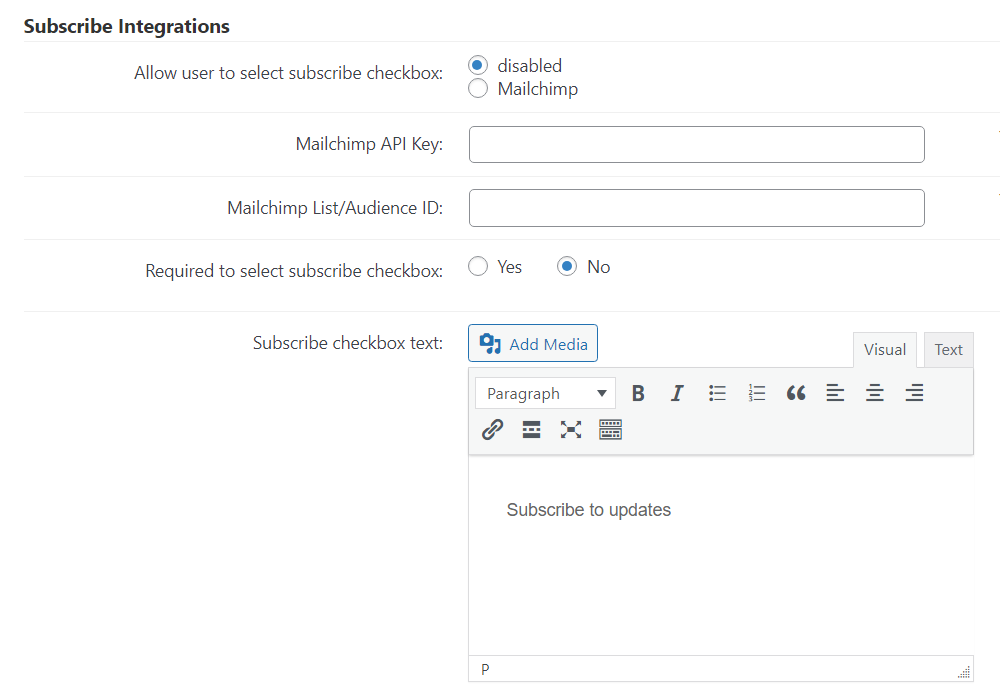Toggle italic formatting in the editor
The width and height of the screenshot is (1000, 700).
click(x=677, y=393)
